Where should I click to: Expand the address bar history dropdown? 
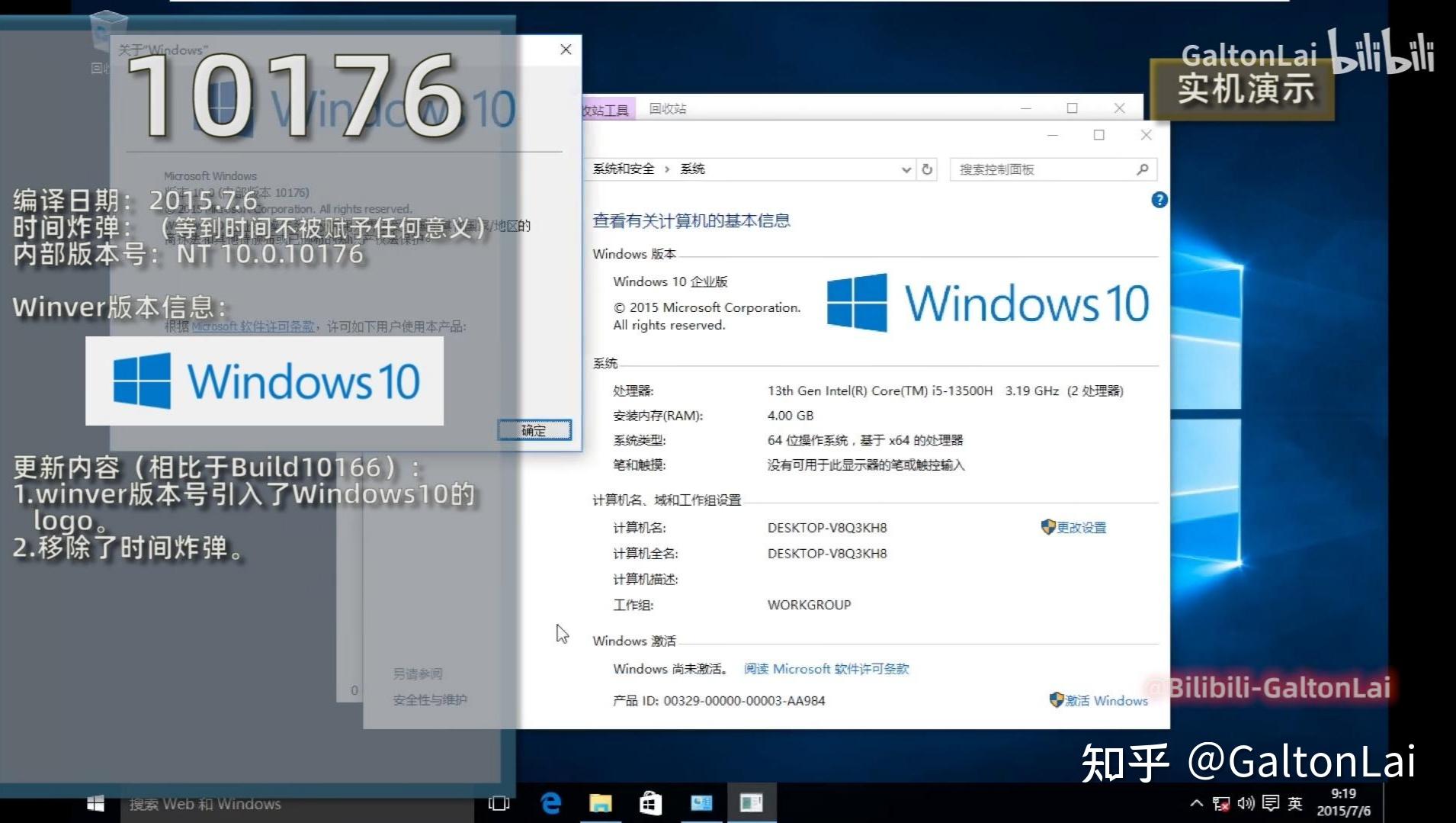pos(906,169)
